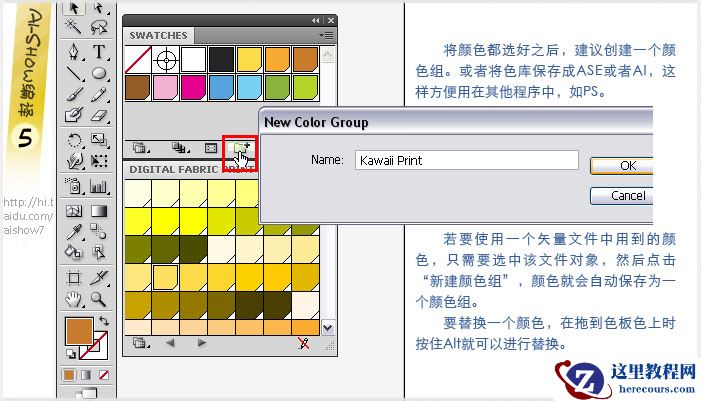The height and width of the screenshot is (401, 701).
Task: Click Swatches panel scroll up arrow
Action: [x=327, y=55]
